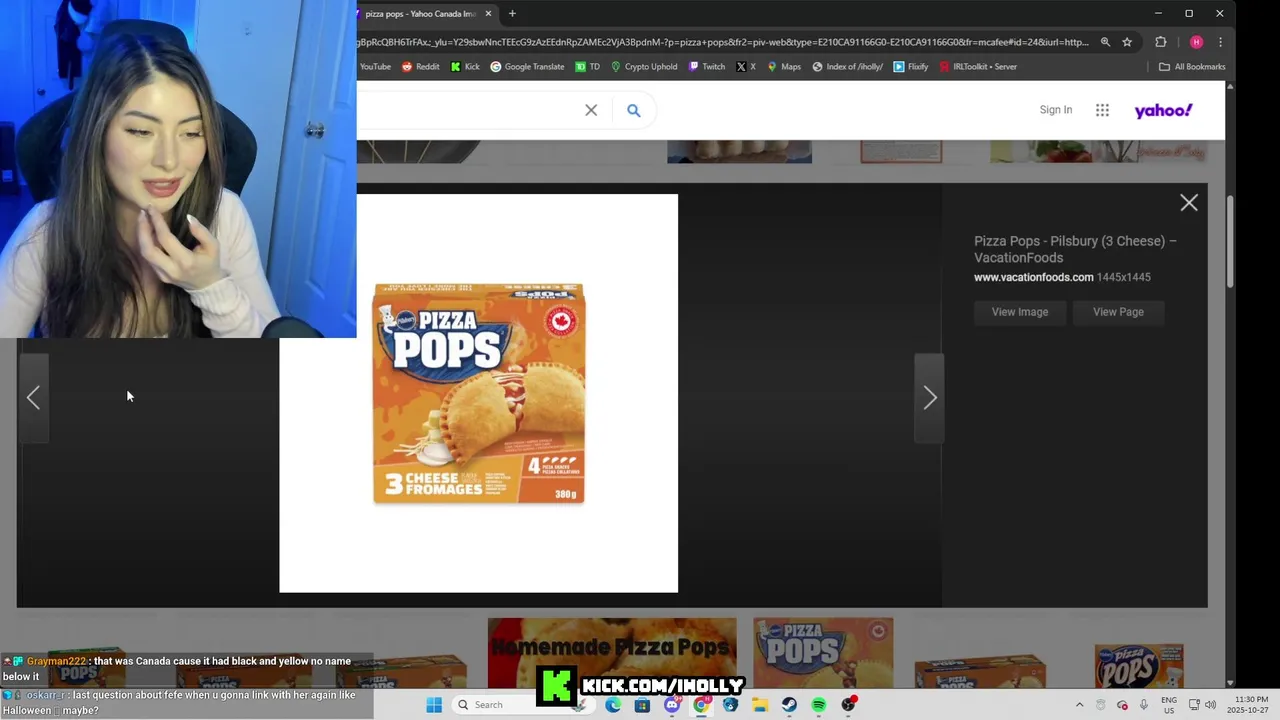Close the pizza pops browser tab

488,14
